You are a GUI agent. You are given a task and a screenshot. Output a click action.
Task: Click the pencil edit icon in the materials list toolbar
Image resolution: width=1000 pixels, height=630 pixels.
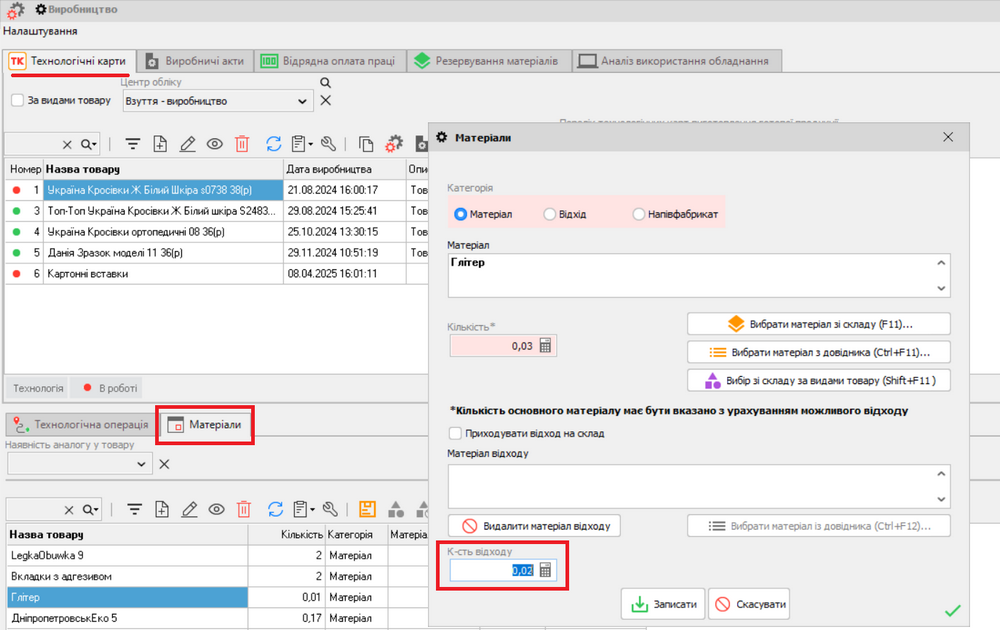[x=187, y=509]
